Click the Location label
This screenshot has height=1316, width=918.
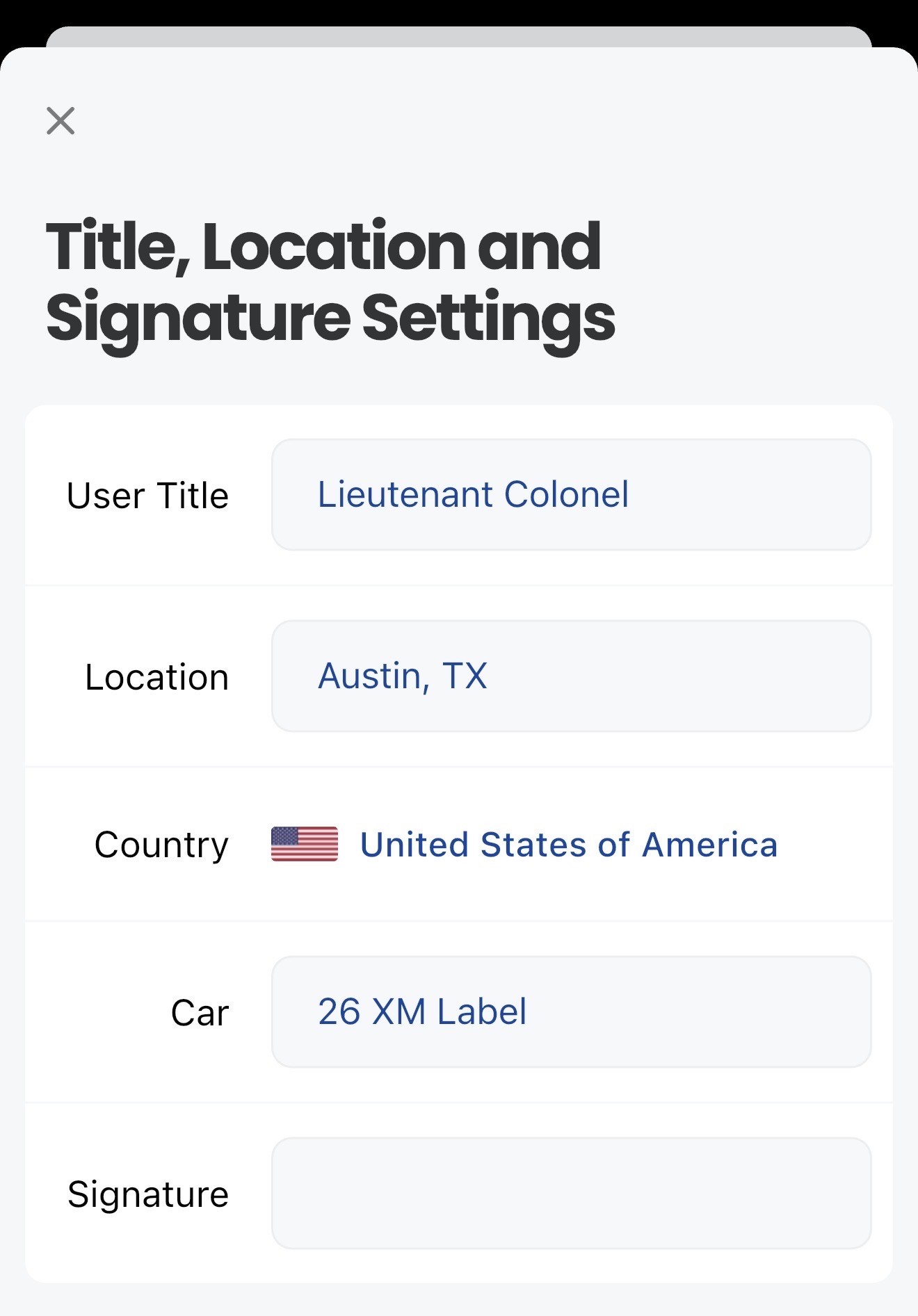point(156,678)
